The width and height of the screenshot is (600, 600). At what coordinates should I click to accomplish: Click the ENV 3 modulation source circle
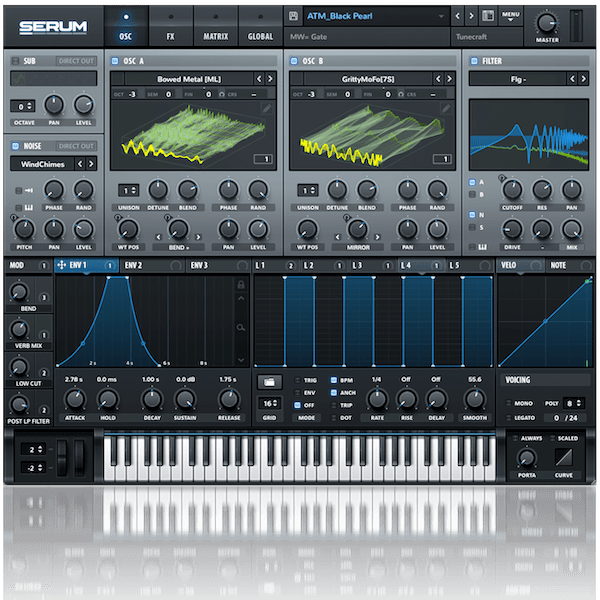pyautogui.click(x=242, y=265)
